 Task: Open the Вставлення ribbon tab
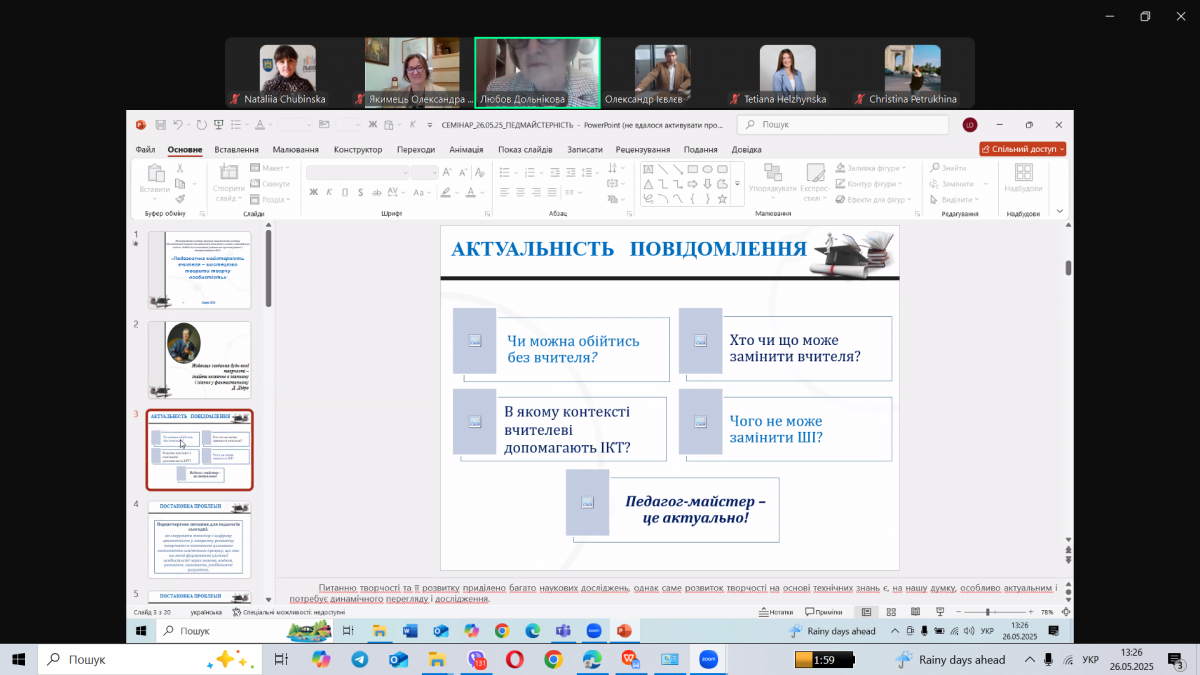click(236, 150)
